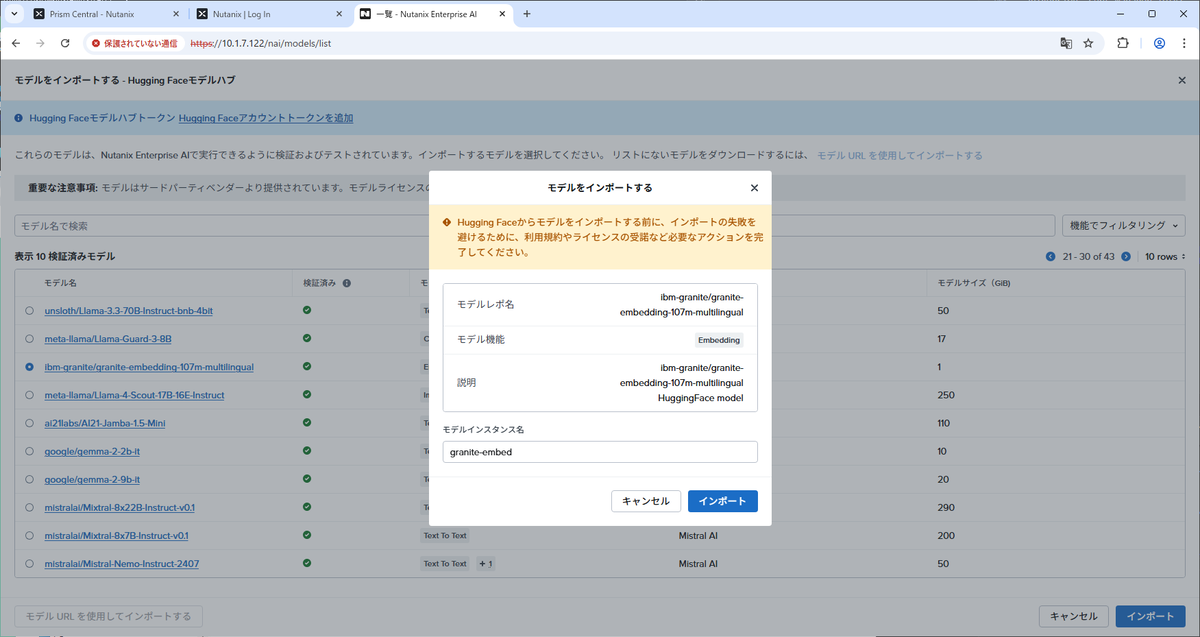The height and width of the screenshot is (637, 1200).
Task: Select radio for mistralai/Mixtral-8x7B-Instruct-v0.1
Action: pos(30,535)
